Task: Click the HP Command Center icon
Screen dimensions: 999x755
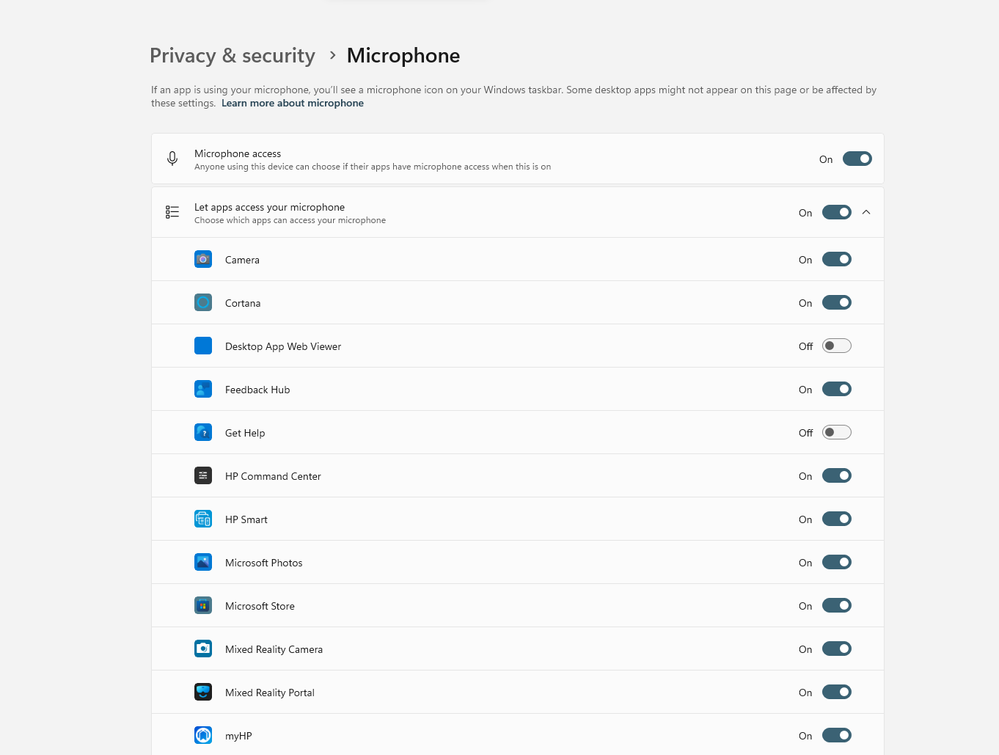Action: [203, 476]
